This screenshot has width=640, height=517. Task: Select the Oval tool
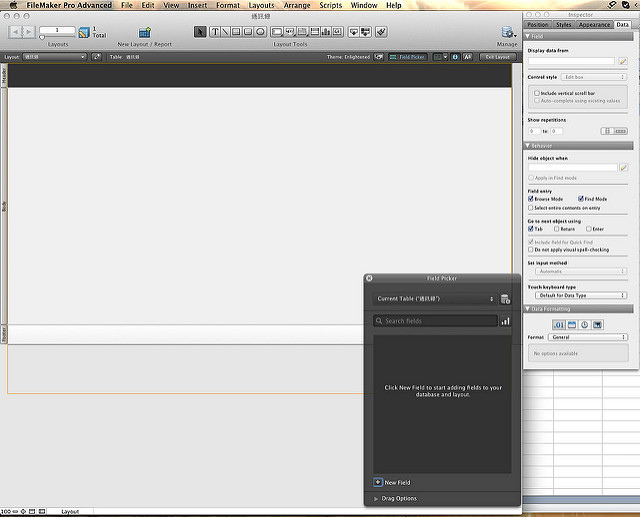260,32
